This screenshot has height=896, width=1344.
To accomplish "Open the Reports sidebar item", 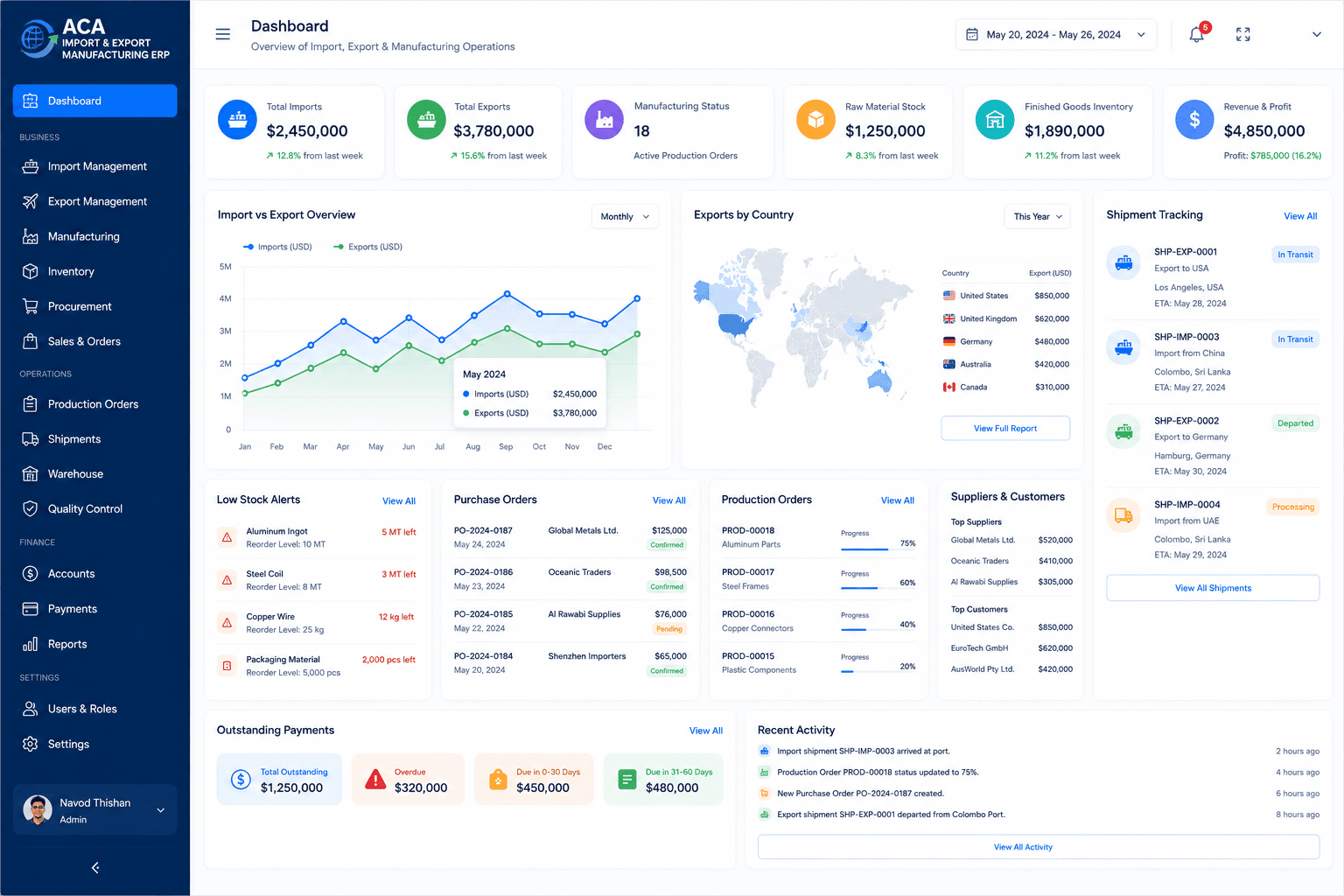I will pos(95,644).
